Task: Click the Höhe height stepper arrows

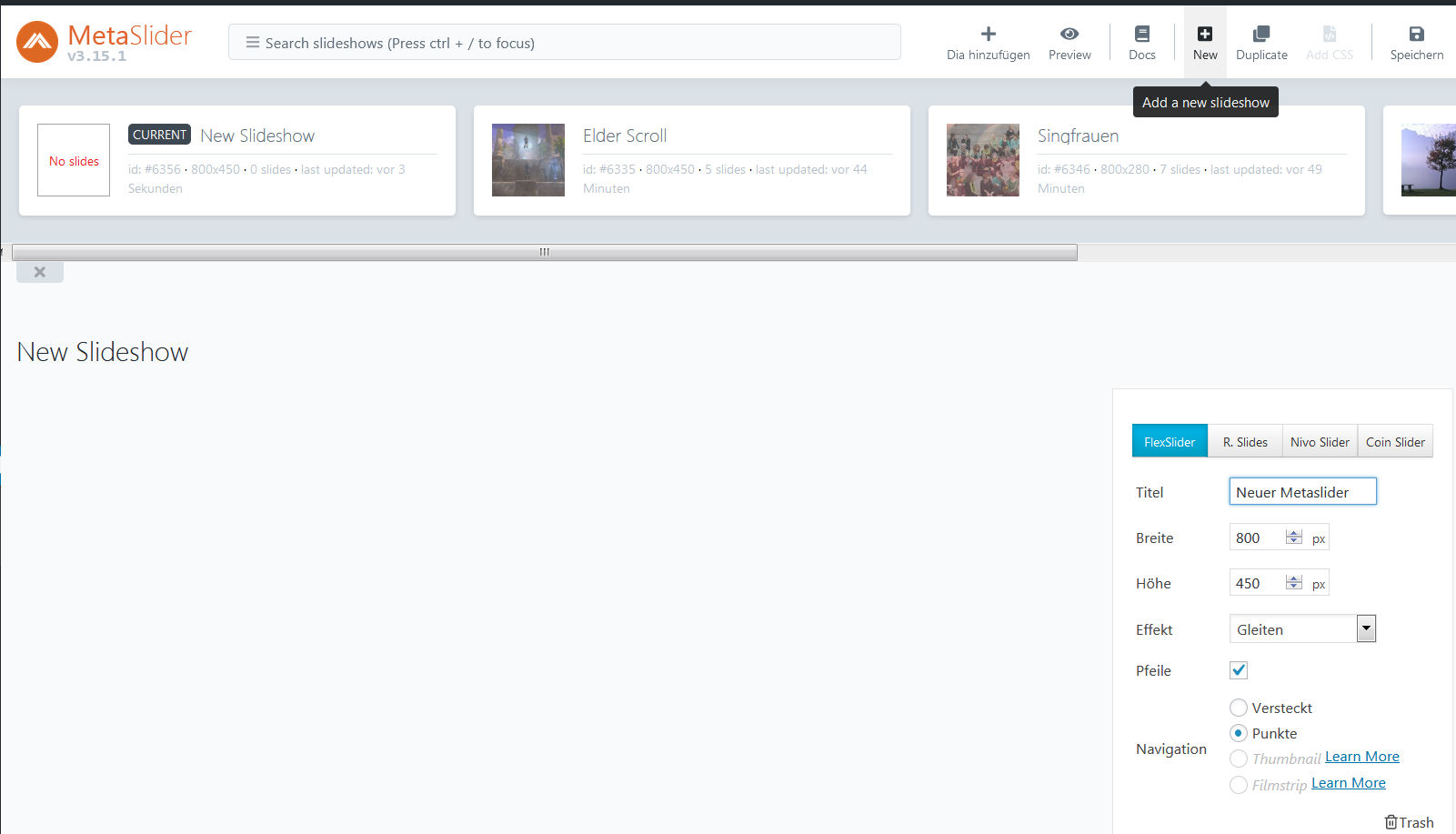Action: [1293, 583]
